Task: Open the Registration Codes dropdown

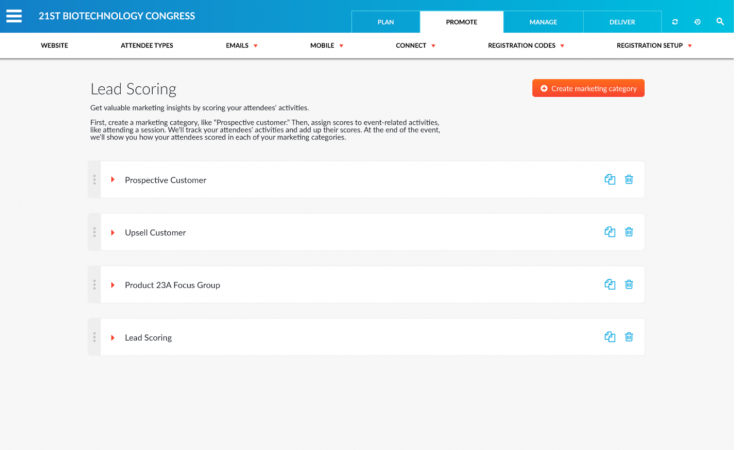Action: point(525,46)
